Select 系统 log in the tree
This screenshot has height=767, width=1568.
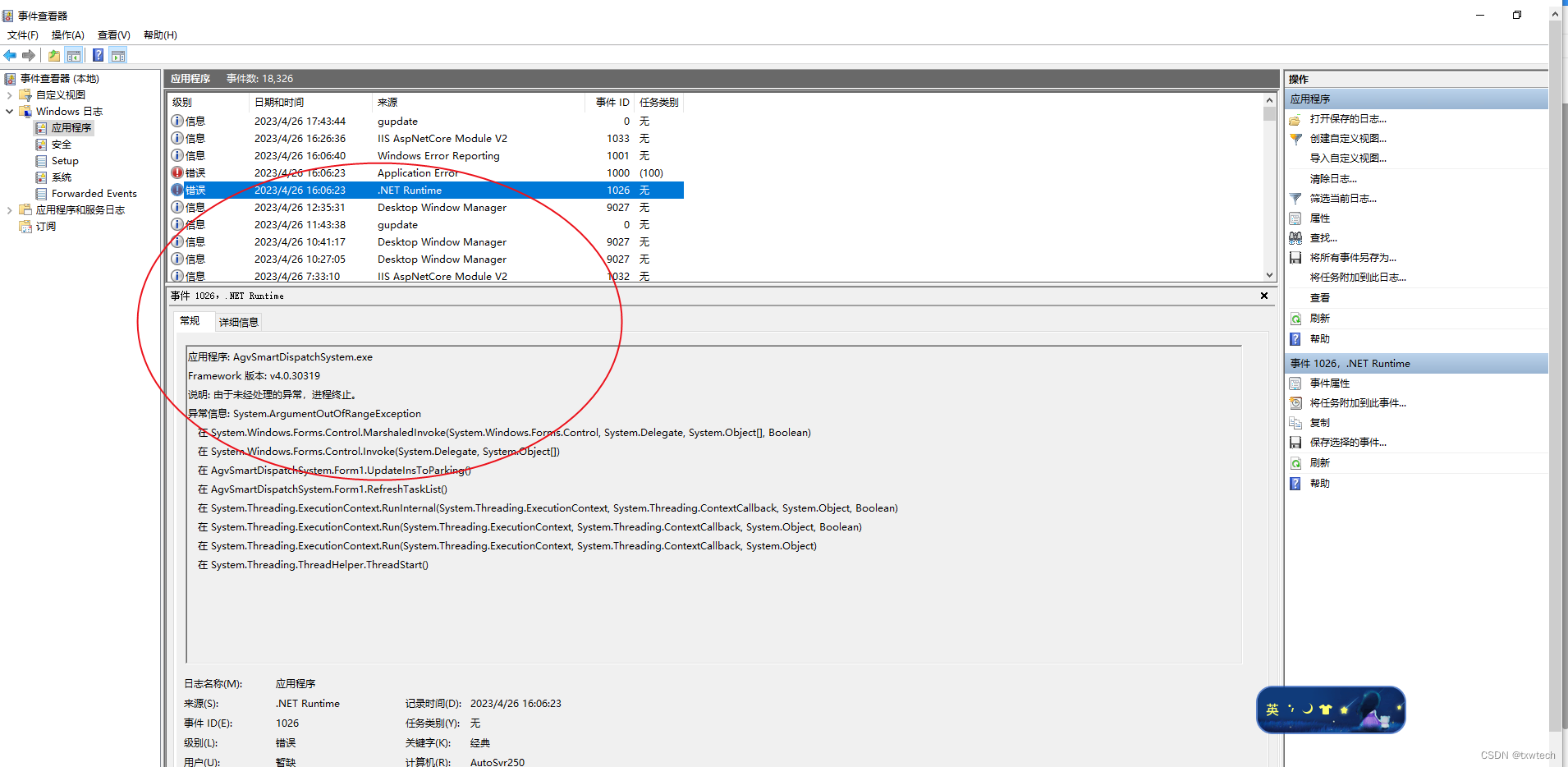click(x=62, y=177)
